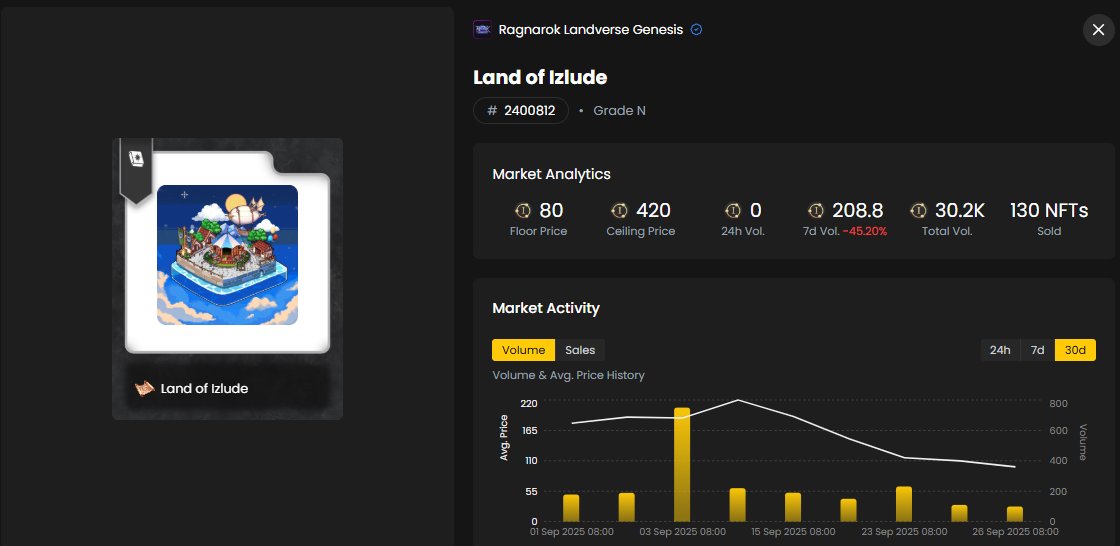Viewport: 1120px width, 546px height.
Task: Select the 24h time range
Action: [1000, 350]
